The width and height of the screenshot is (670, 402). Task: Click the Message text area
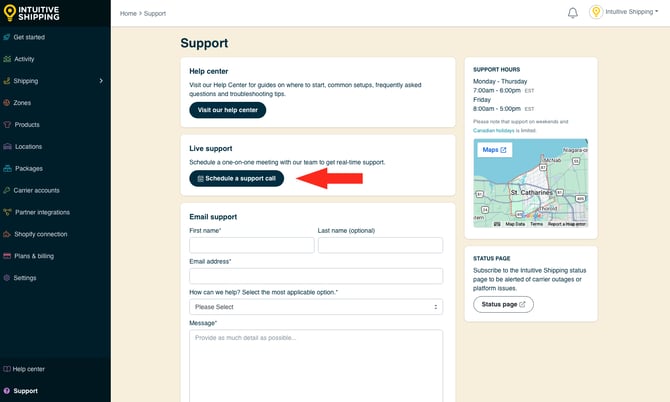316,366
